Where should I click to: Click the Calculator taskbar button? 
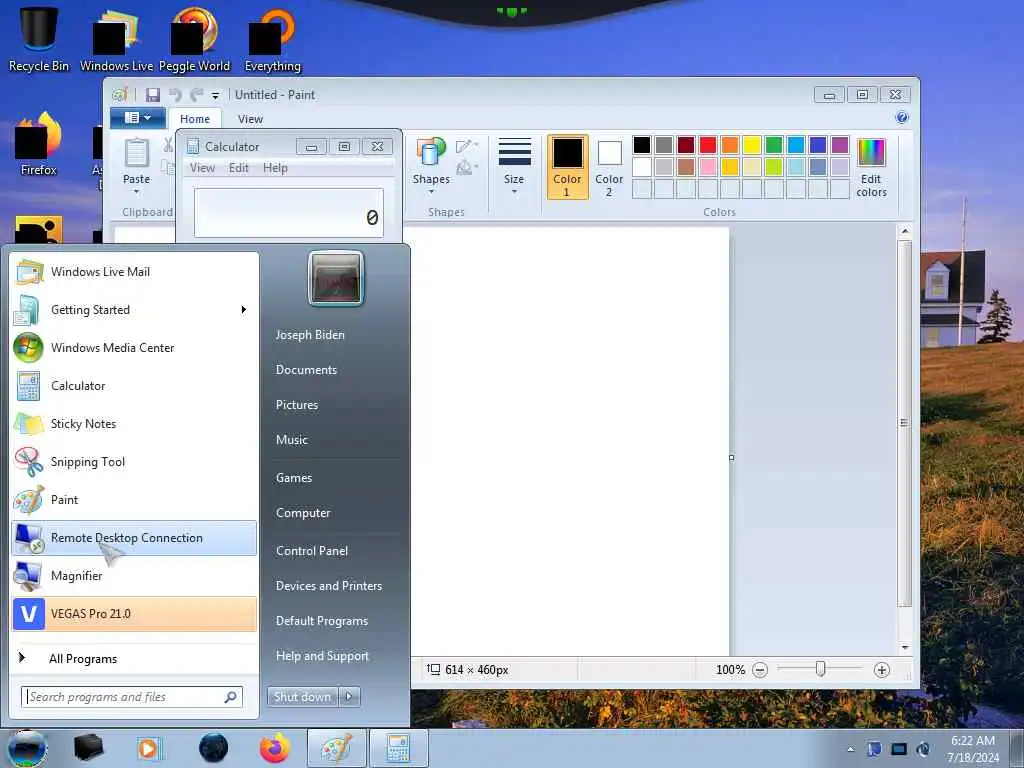(x=398, y=748)
